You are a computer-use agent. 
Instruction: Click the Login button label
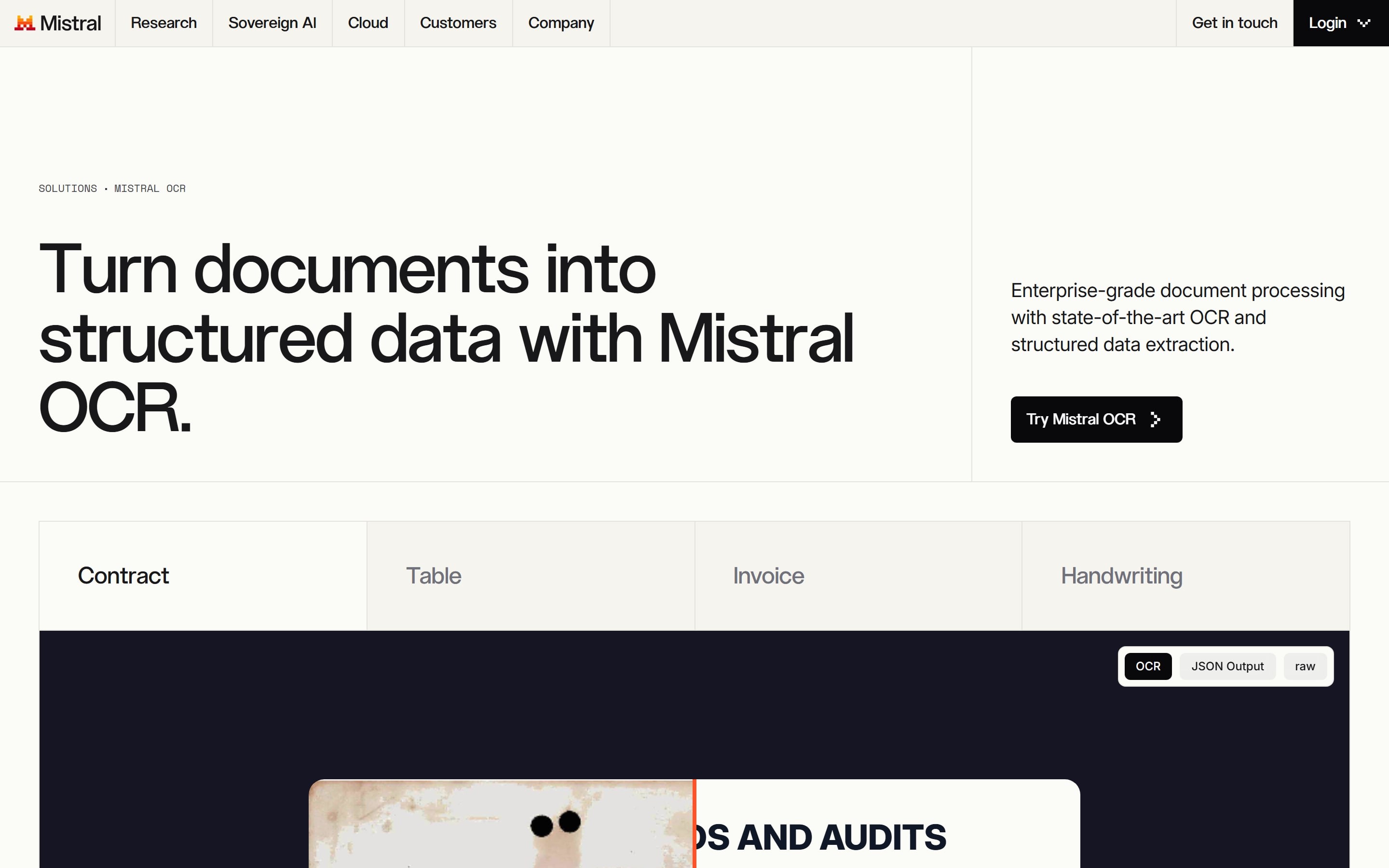[x=1327, y=23]
